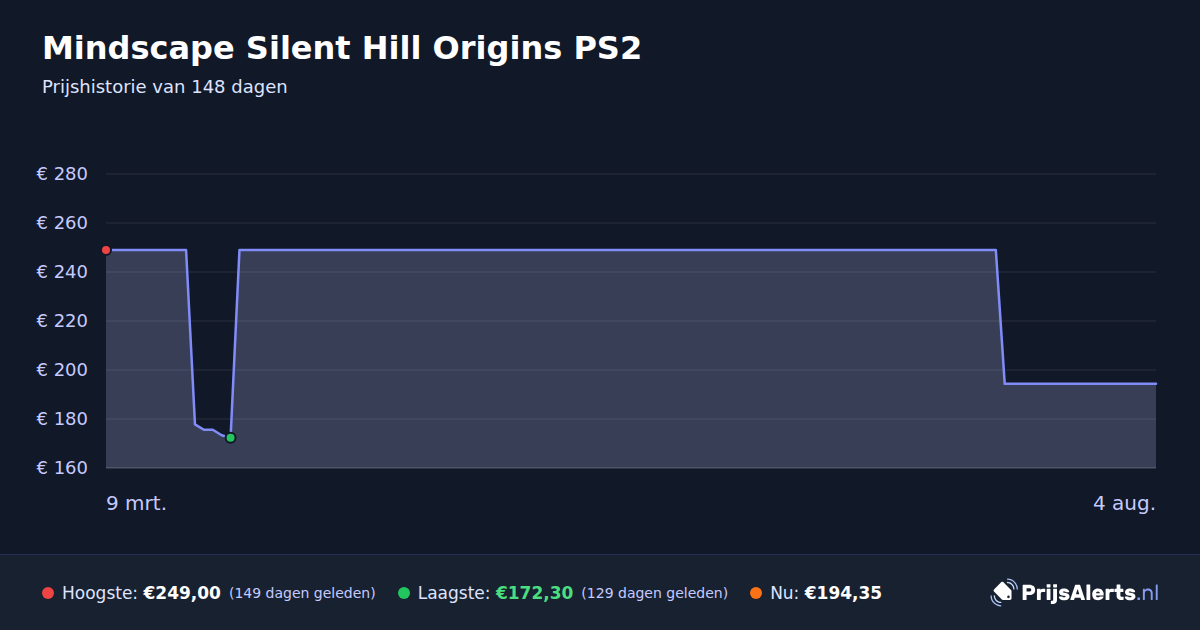
Task: Click the 149 dagen geleden text
Action: [302, 593]
